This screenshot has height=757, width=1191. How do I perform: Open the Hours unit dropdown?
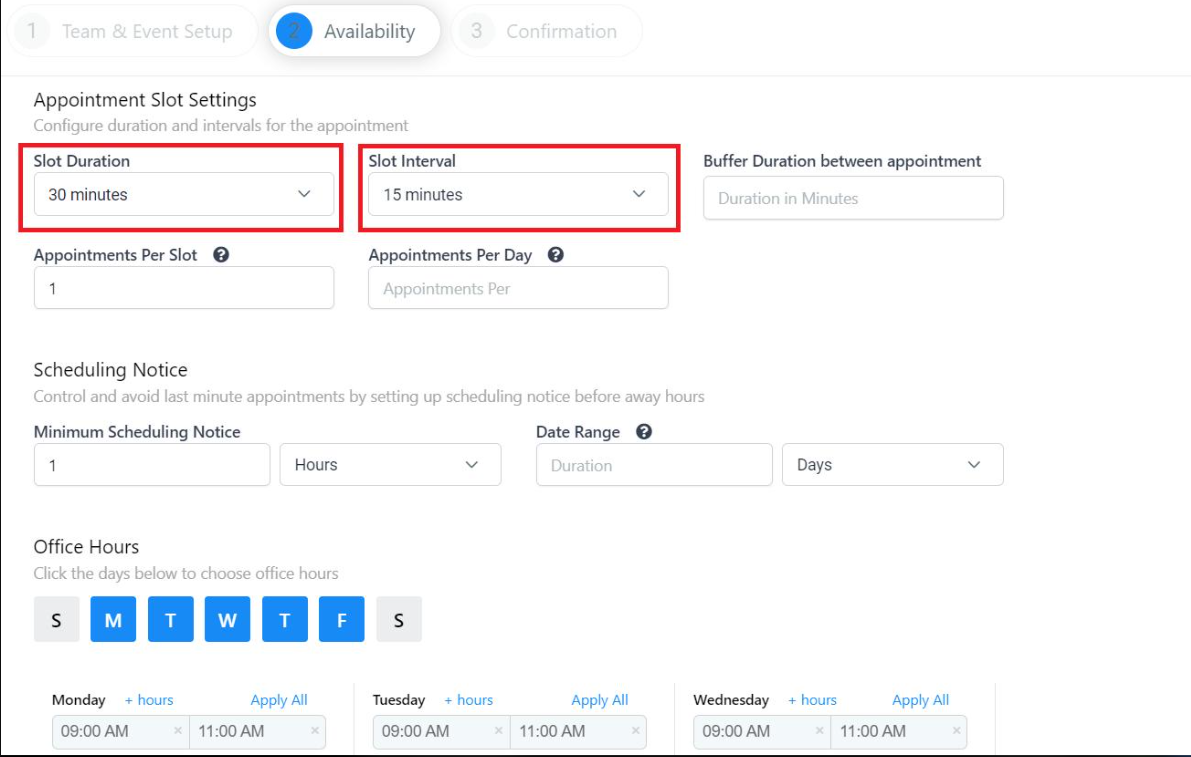(390, 465)
